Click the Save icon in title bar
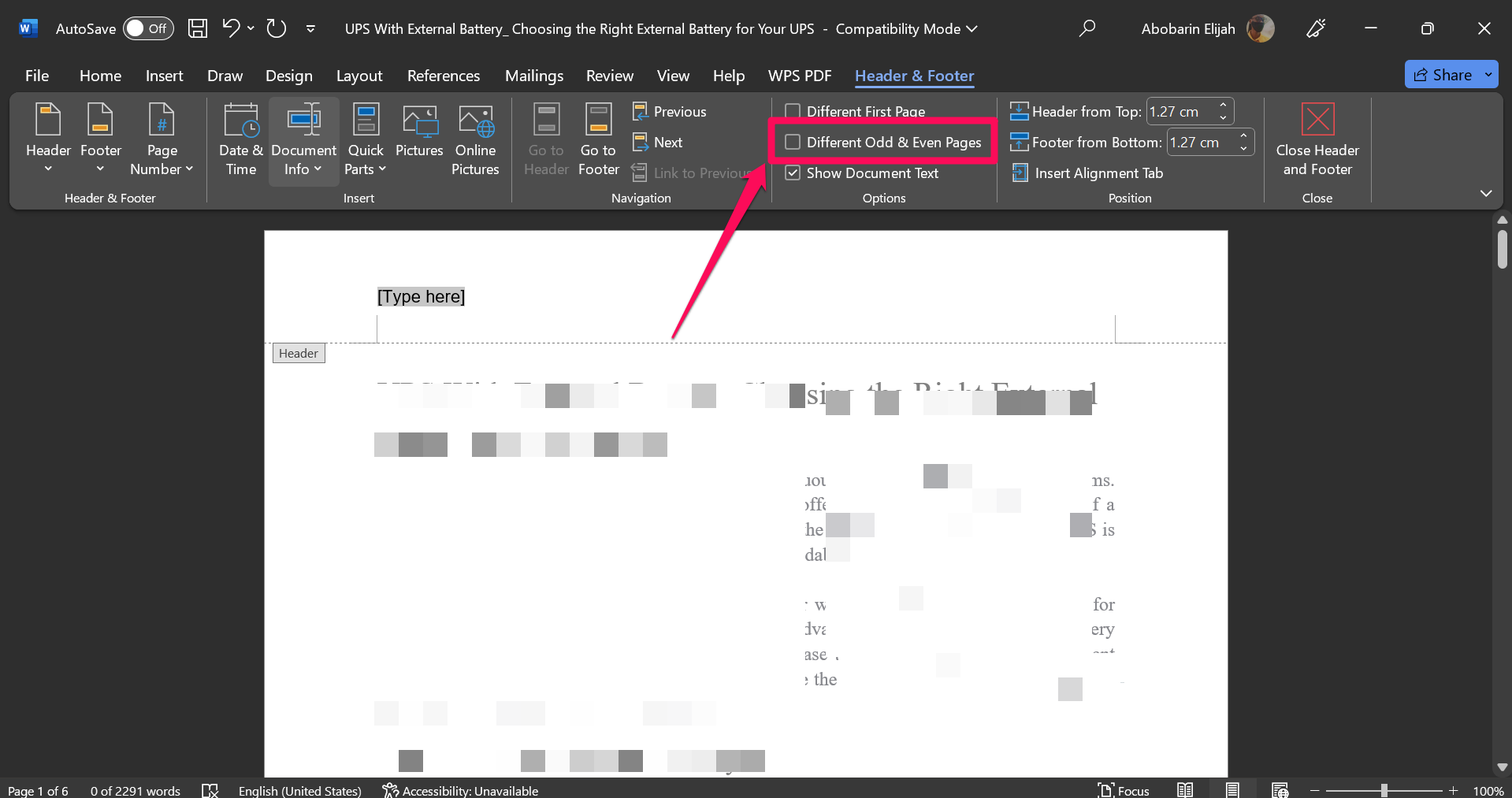 coord(198,29)
